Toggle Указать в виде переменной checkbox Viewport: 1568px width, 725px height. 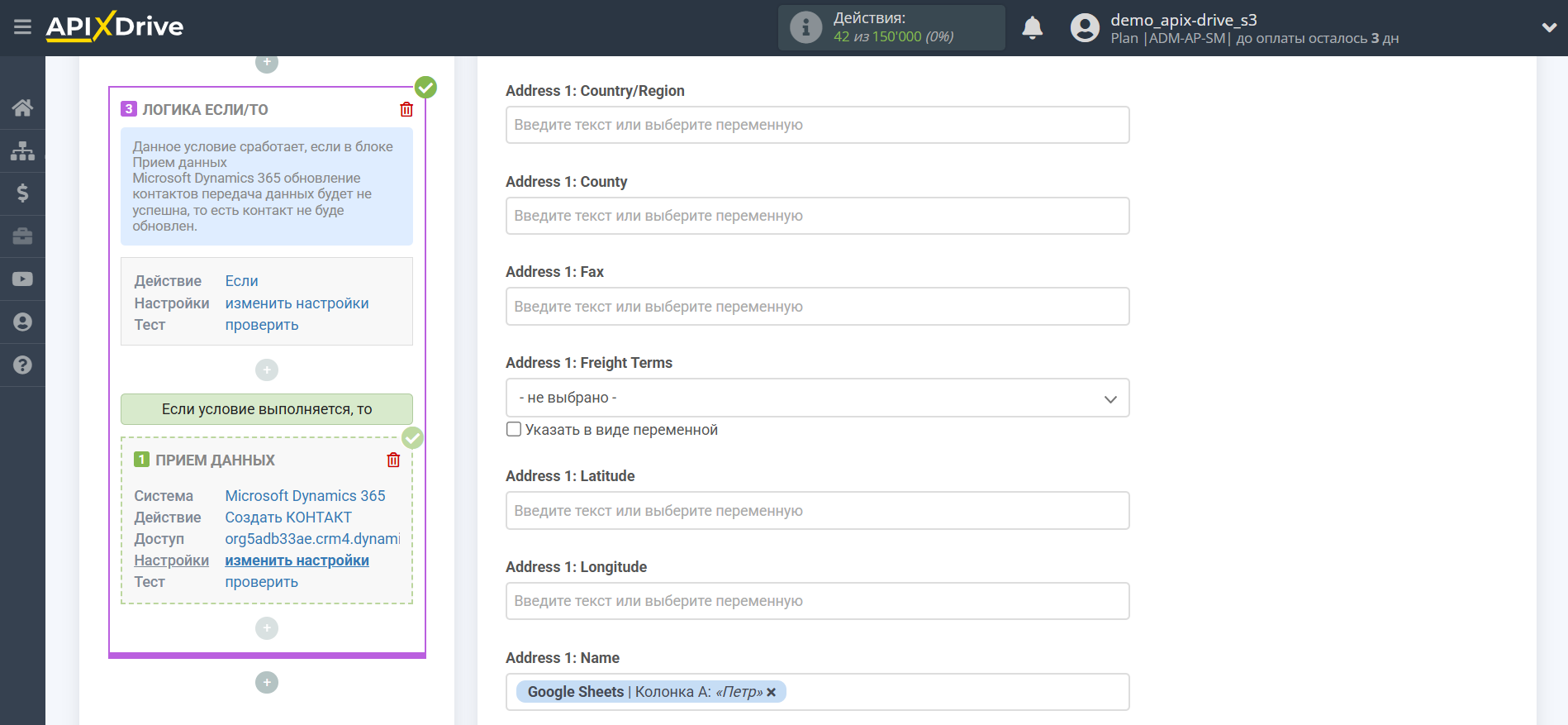click(514, 429)
